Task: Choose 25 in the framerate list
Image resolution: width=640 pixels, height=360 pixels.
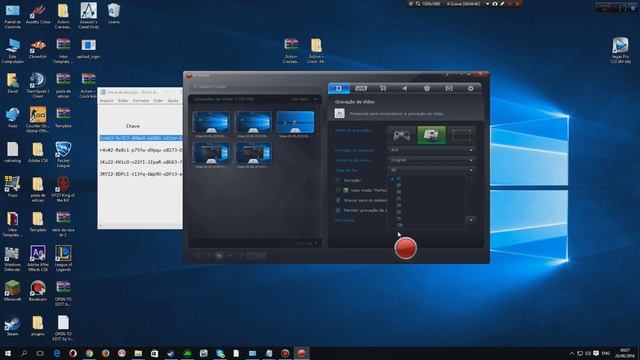Action: pyautogui.click(x=399, y=199)
